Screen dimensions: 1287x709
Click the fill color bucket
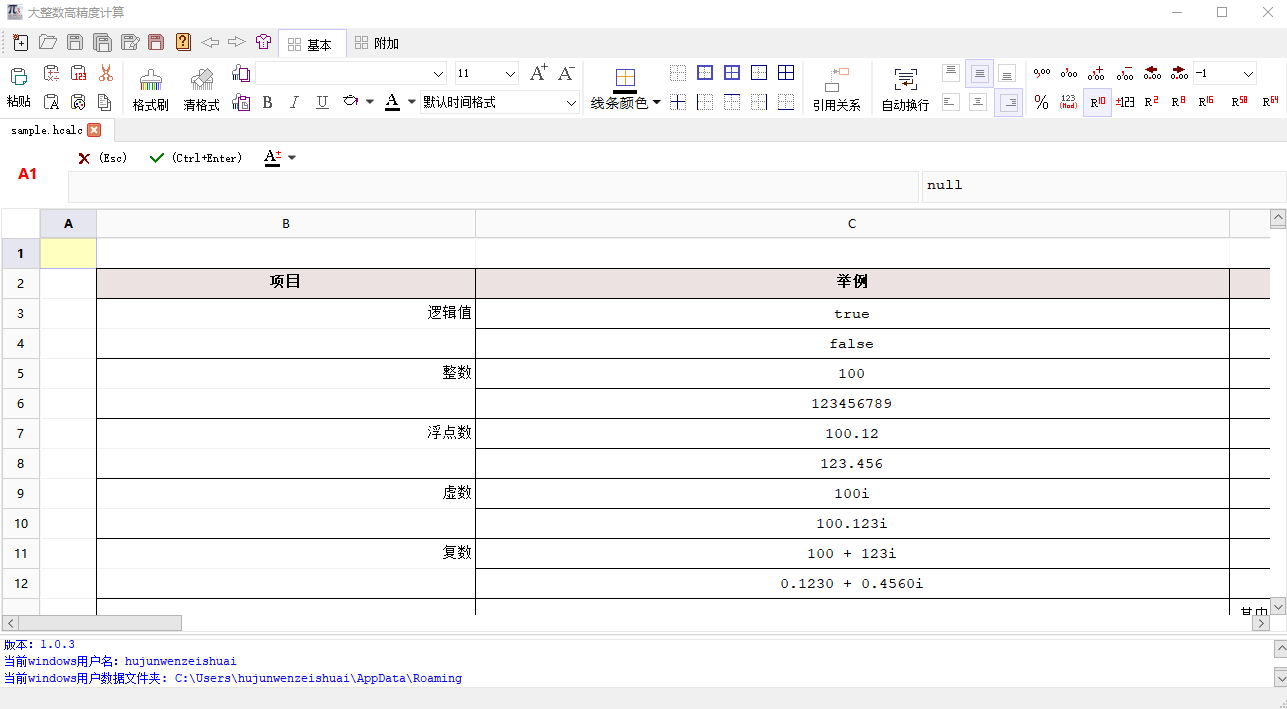click(x=350, y=102)
